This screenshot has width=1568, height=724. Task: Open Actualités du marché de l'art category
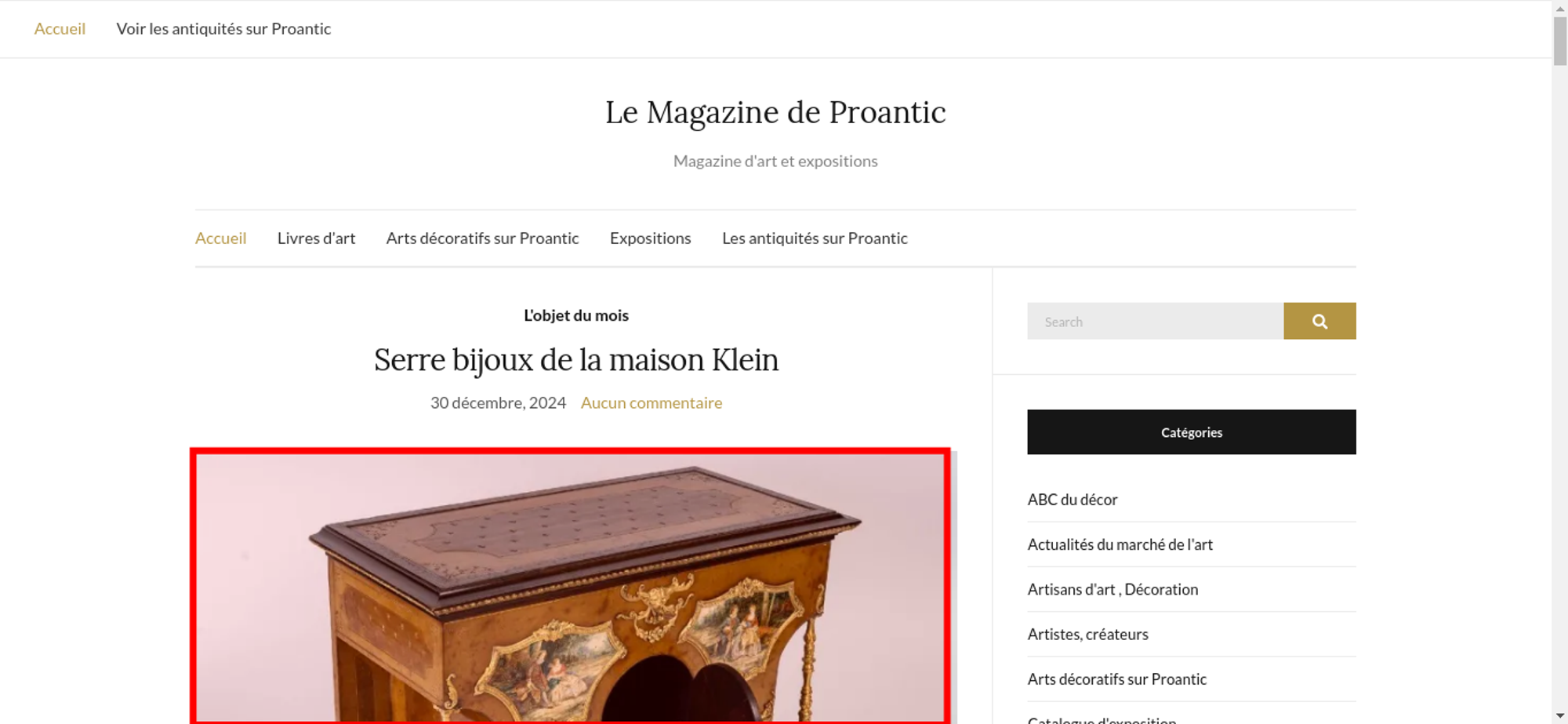[1120, 544]
